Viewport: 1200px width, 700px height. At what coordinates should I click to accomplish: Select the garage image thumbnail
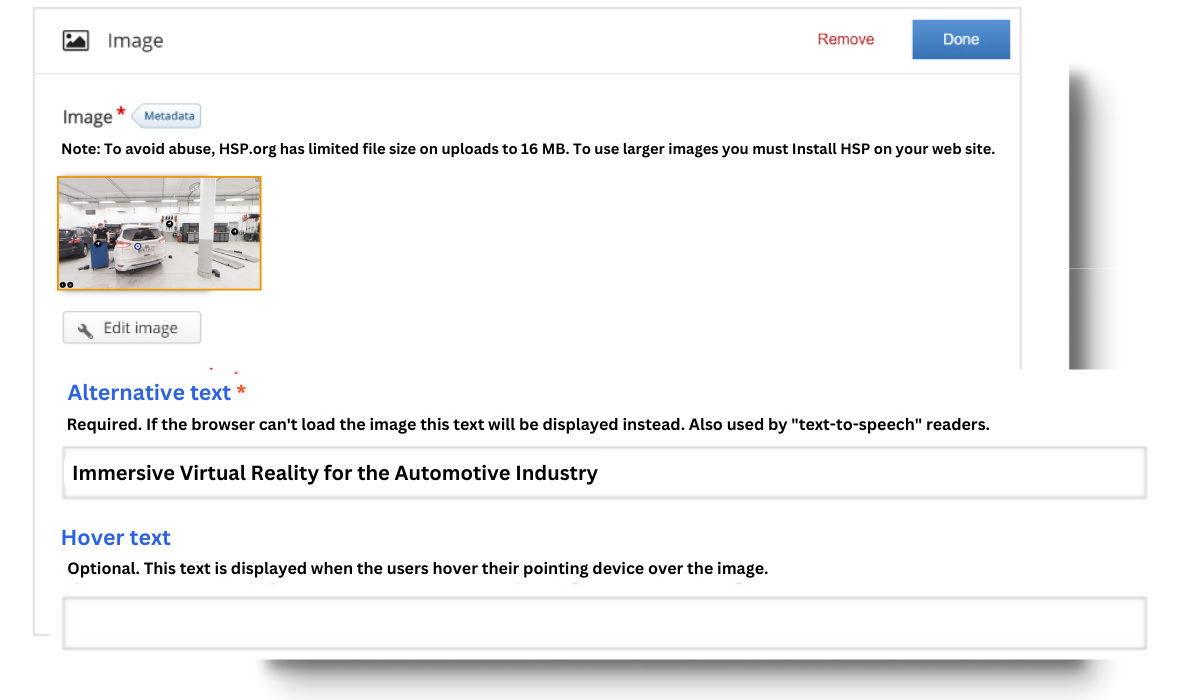pos(159,233)
